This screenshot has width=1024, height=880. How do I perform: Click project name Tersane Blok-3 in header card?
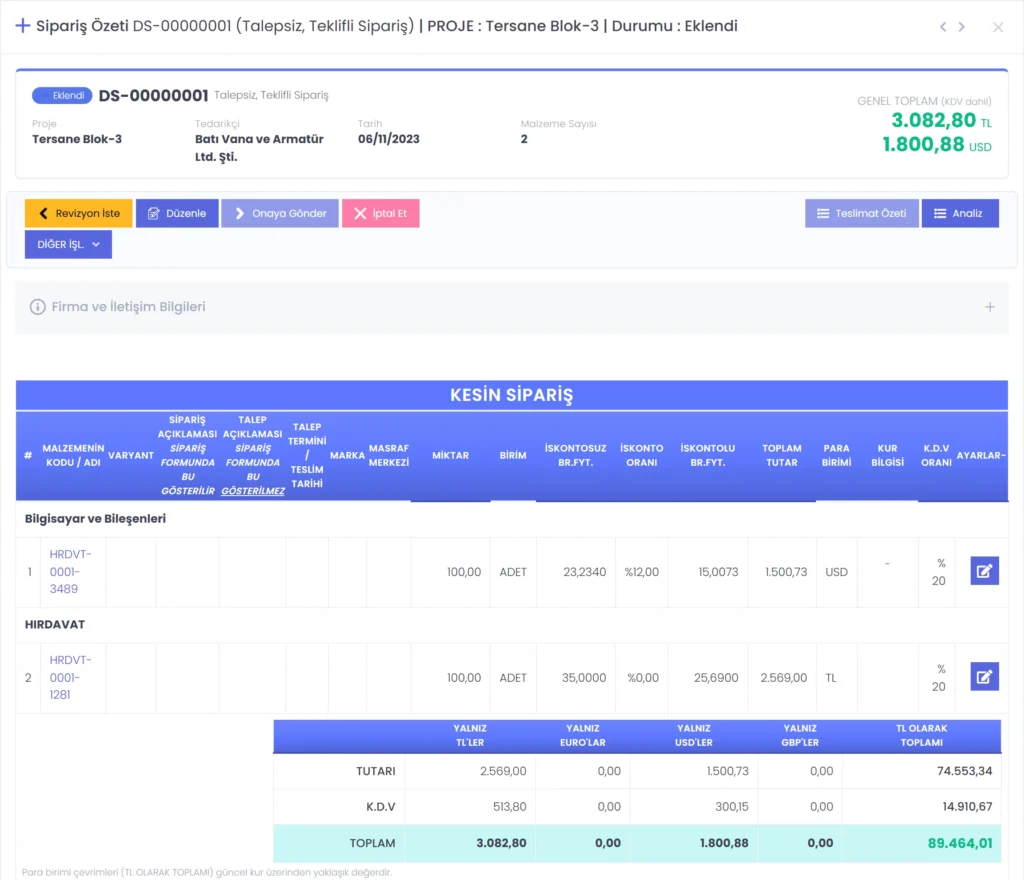[x=77, y=139]
